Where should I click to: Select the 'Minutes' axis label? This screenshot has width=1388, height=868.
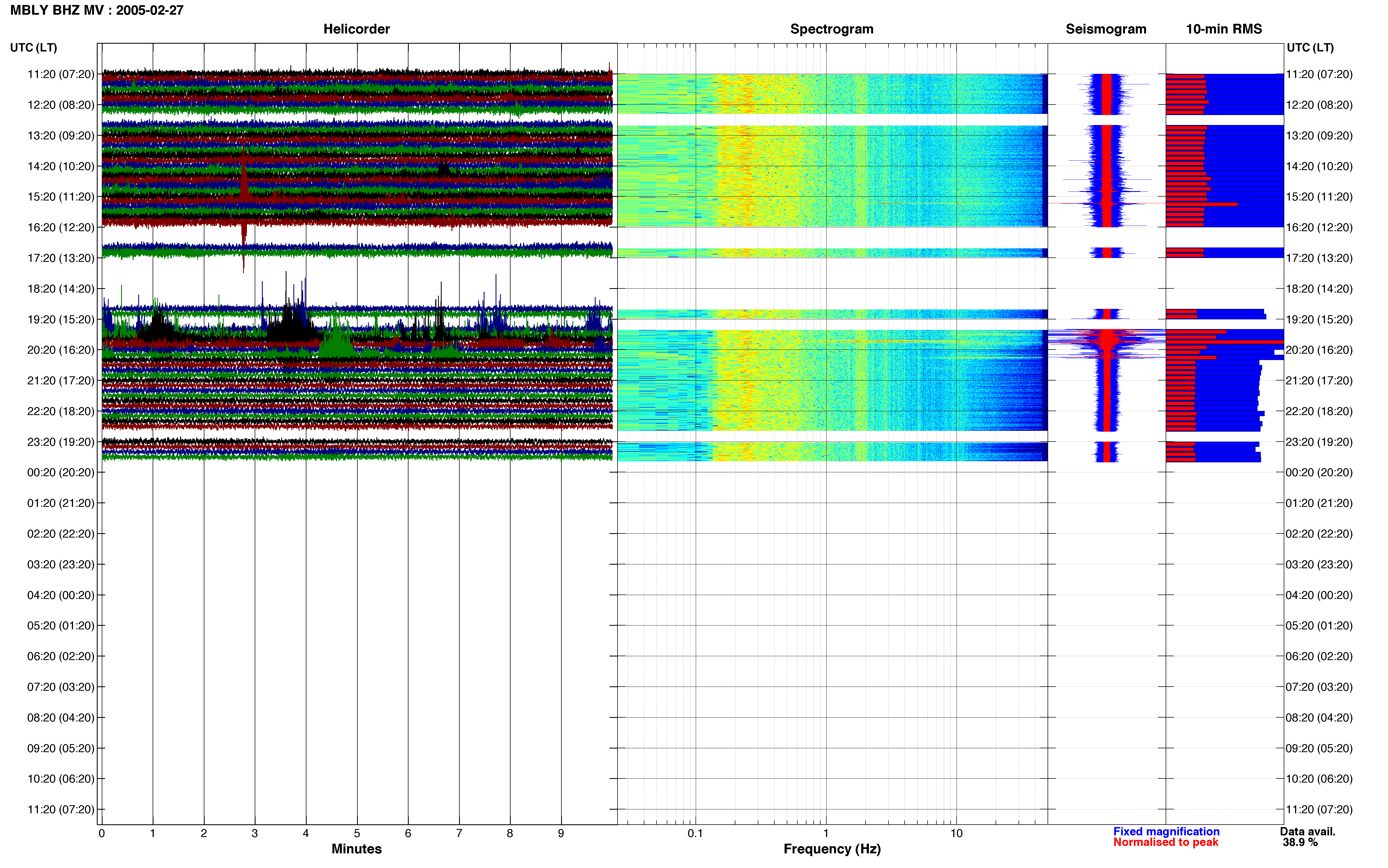[x=356, y=848]
